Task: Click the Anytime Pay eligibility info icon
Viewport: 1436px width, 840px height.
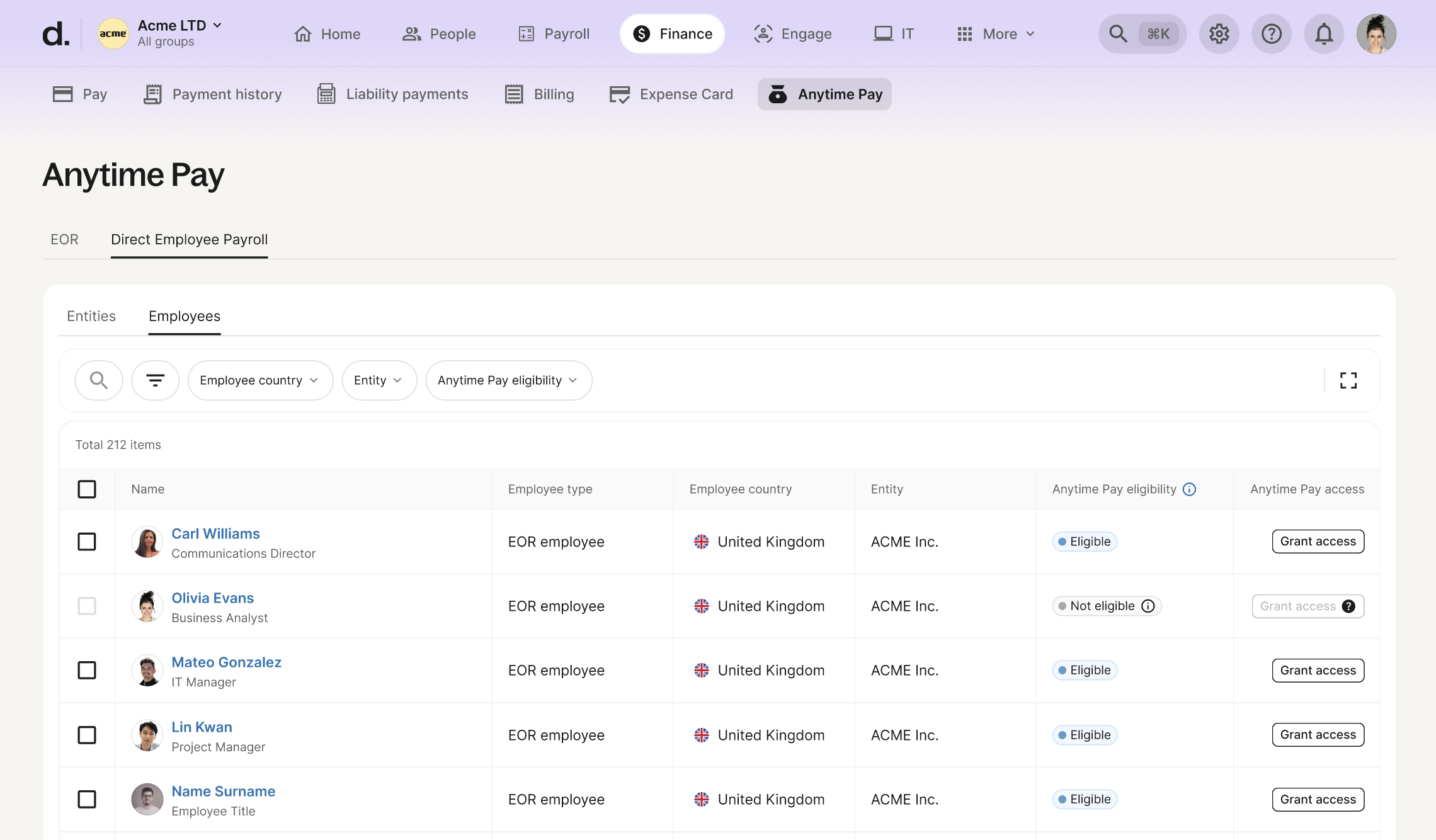Action: (x=1190, y=489)
